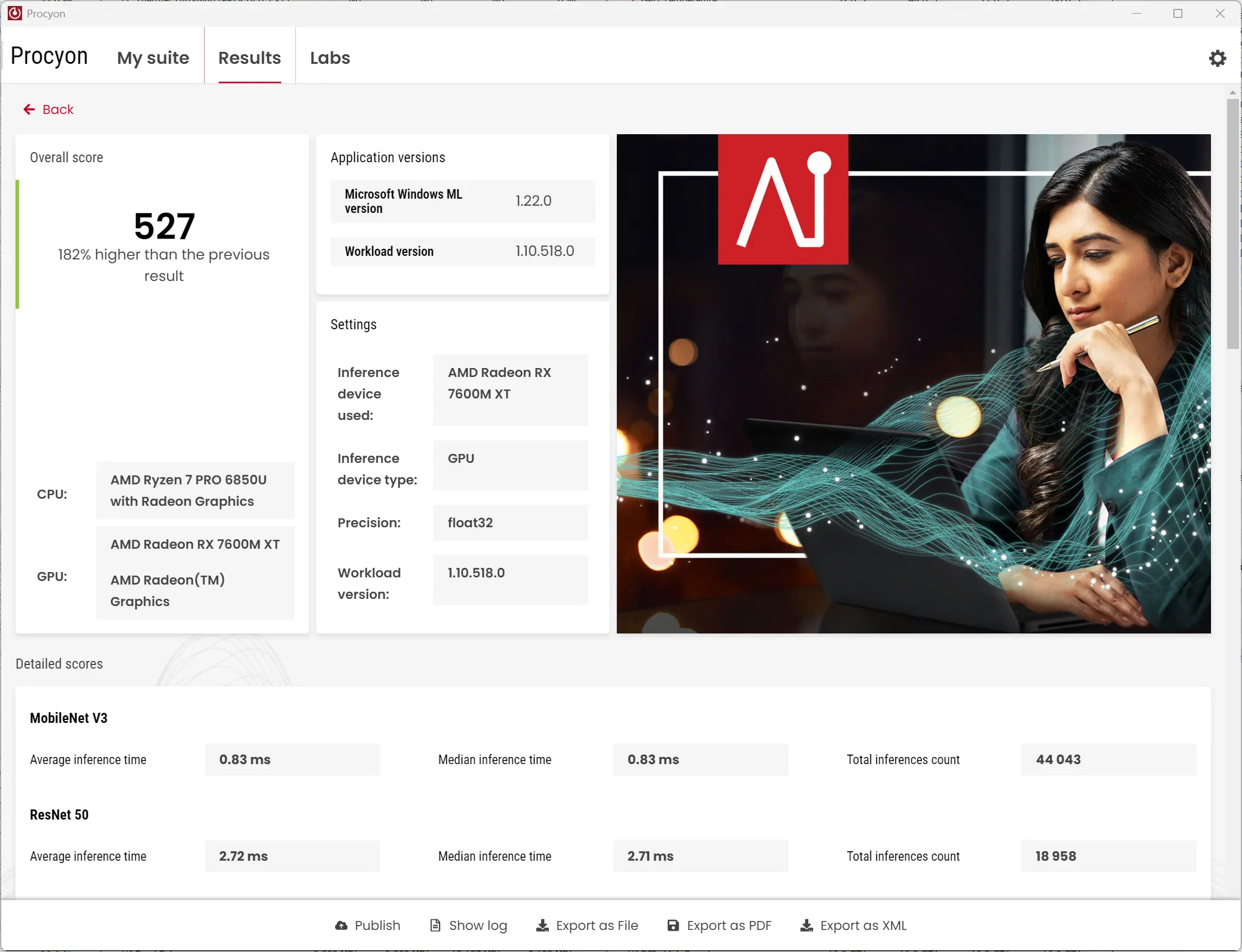Click the AI benchmark banner image
1242x952 pixels.
point(913,384)
